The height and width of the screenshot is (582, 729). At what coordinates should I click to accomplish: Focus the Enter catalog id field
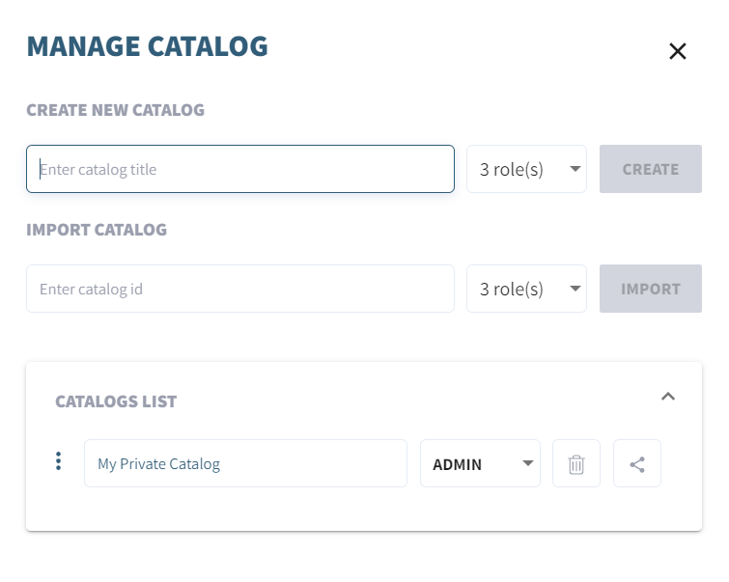(x=240, y=289)
